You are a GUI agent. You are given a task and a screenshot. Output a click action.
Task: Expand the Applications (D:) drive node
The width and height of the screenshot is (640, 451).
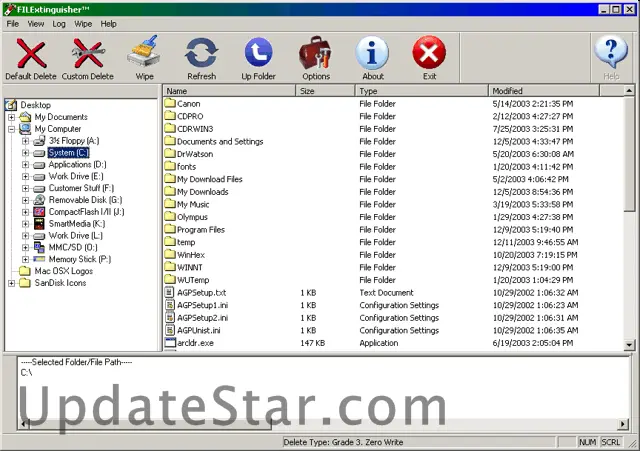pyautogui.click(x=26, y=165)
